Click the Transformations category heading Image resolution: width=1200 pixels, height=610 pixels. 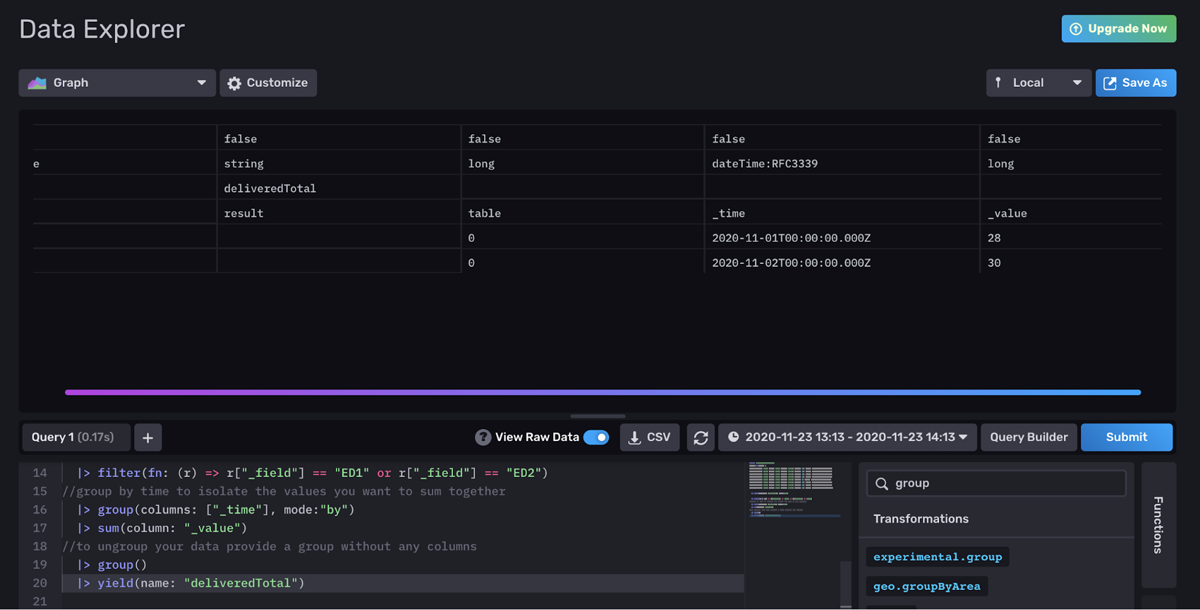click(x=921, y=519)
